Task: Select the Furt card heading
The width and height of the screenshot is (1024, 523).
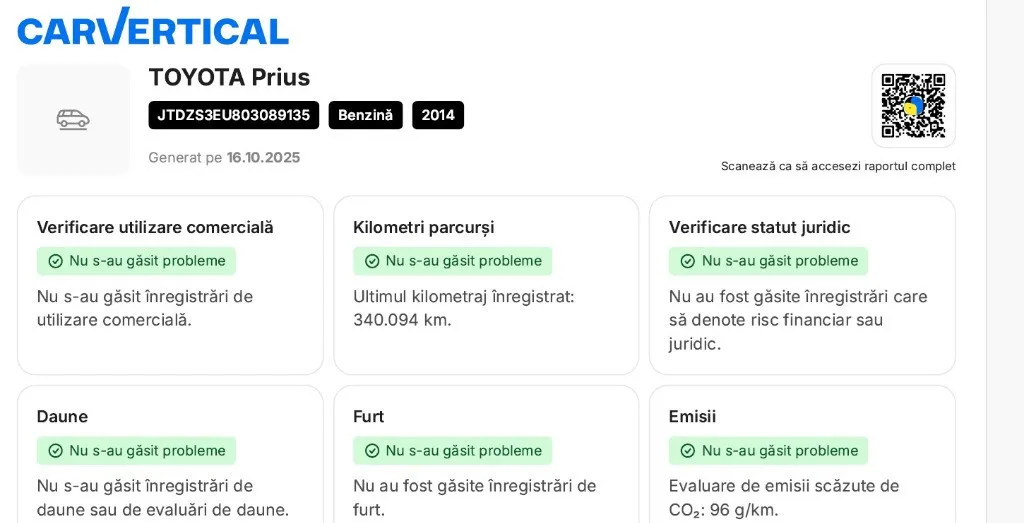Action: point(368,416)
